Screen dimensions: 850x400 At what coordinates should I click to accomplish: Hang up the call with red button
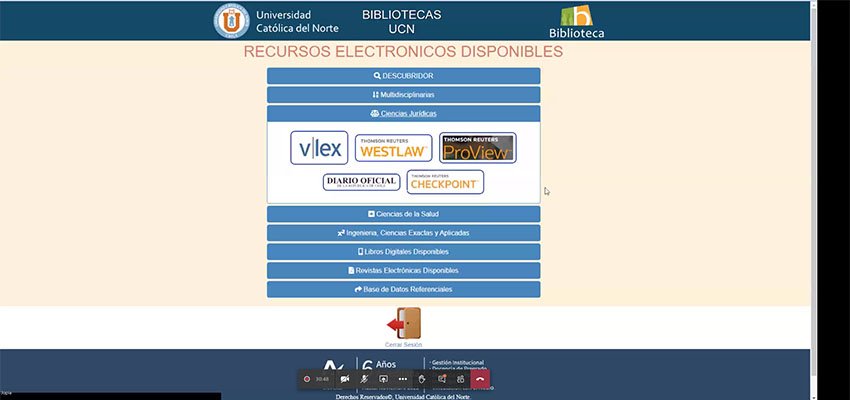480,379
